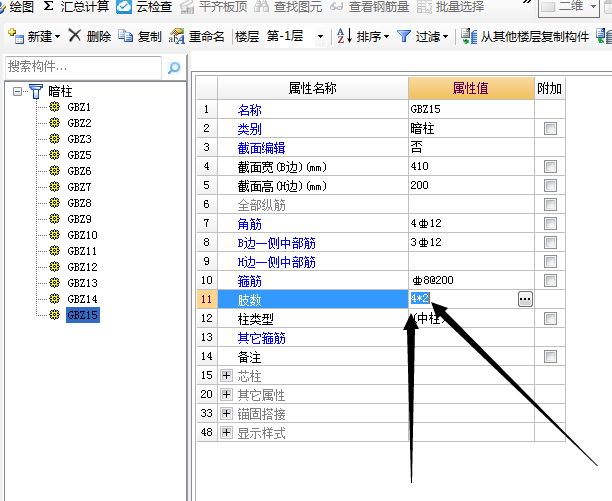Toggle 附加 checkbox for 全部纵筋 row
Image resolution: width=612 pixels, height=501 pixels.
point(550,204)
